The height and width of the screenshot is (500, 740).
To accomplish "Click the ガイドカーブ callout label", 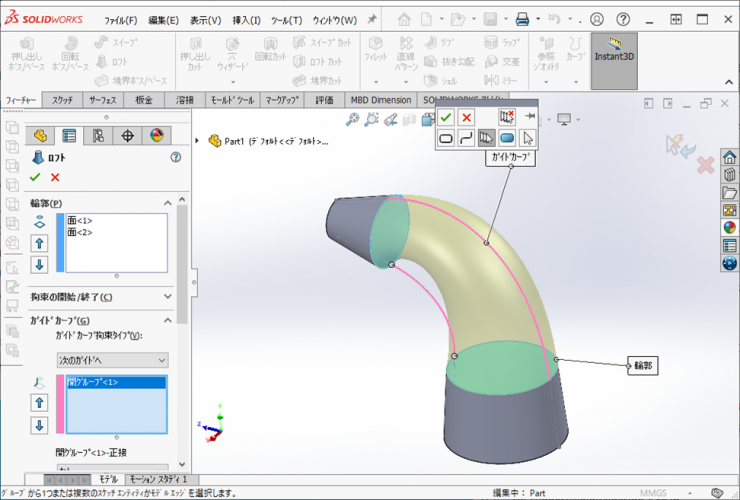I will coord(510,157).
